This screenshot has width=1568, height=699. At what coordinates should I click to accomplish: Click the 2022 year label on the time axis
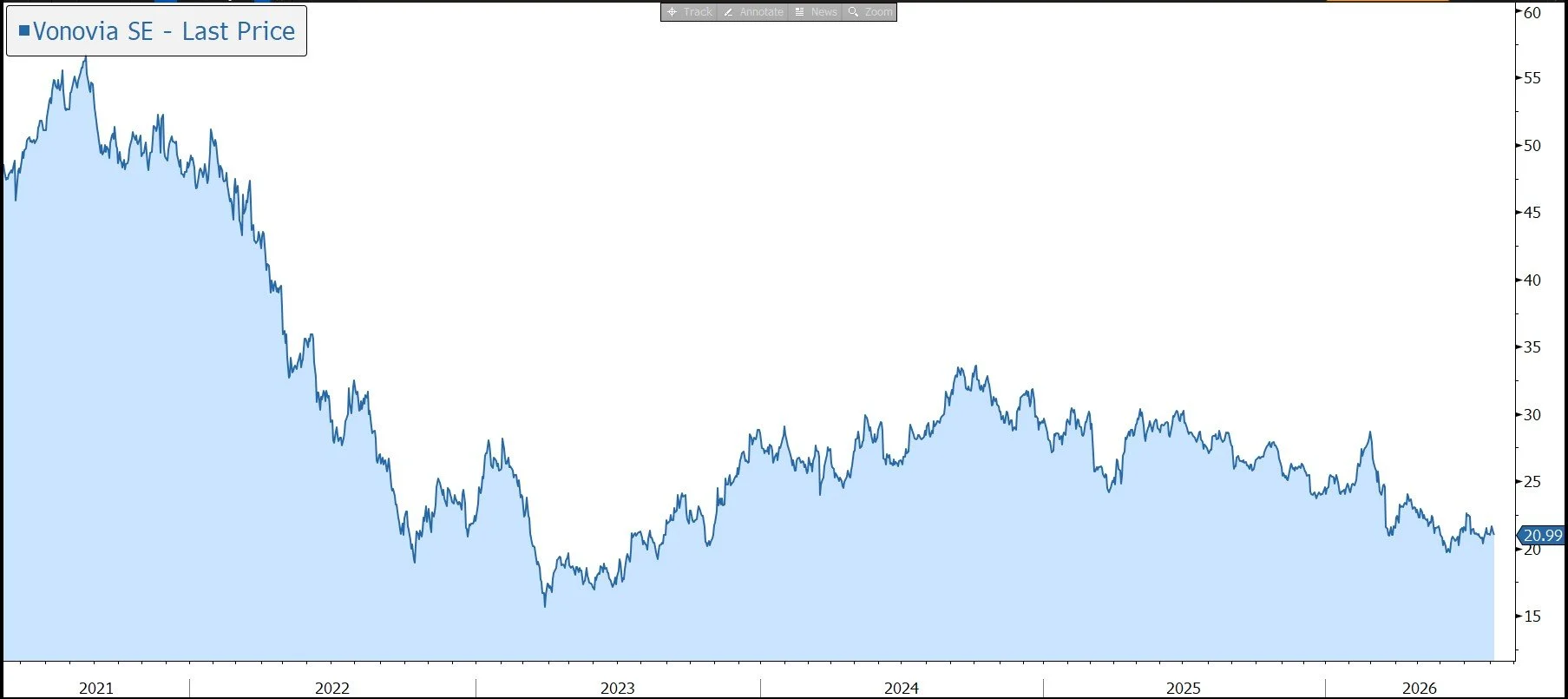[x=332, y=689]
